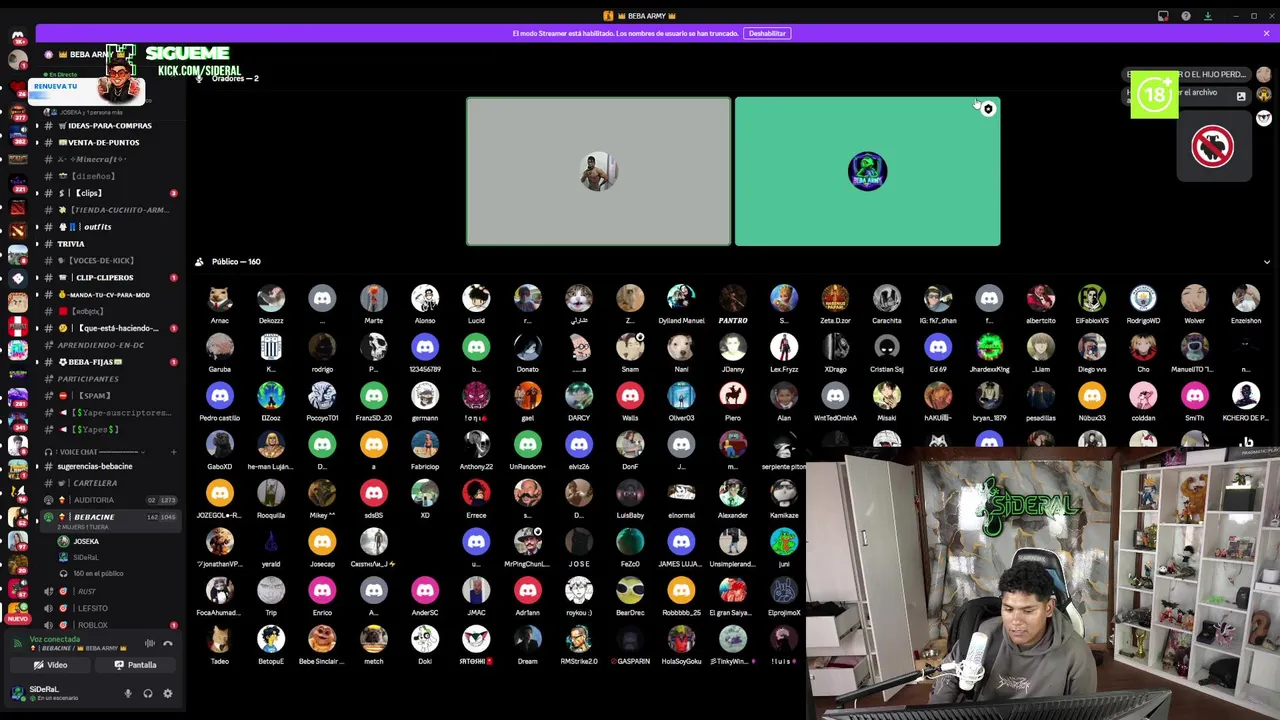This screenshot has height=720, width=1280.
Task: Click the moderator badge on the BEBA ARMY speaker tile
Action: 988,109
